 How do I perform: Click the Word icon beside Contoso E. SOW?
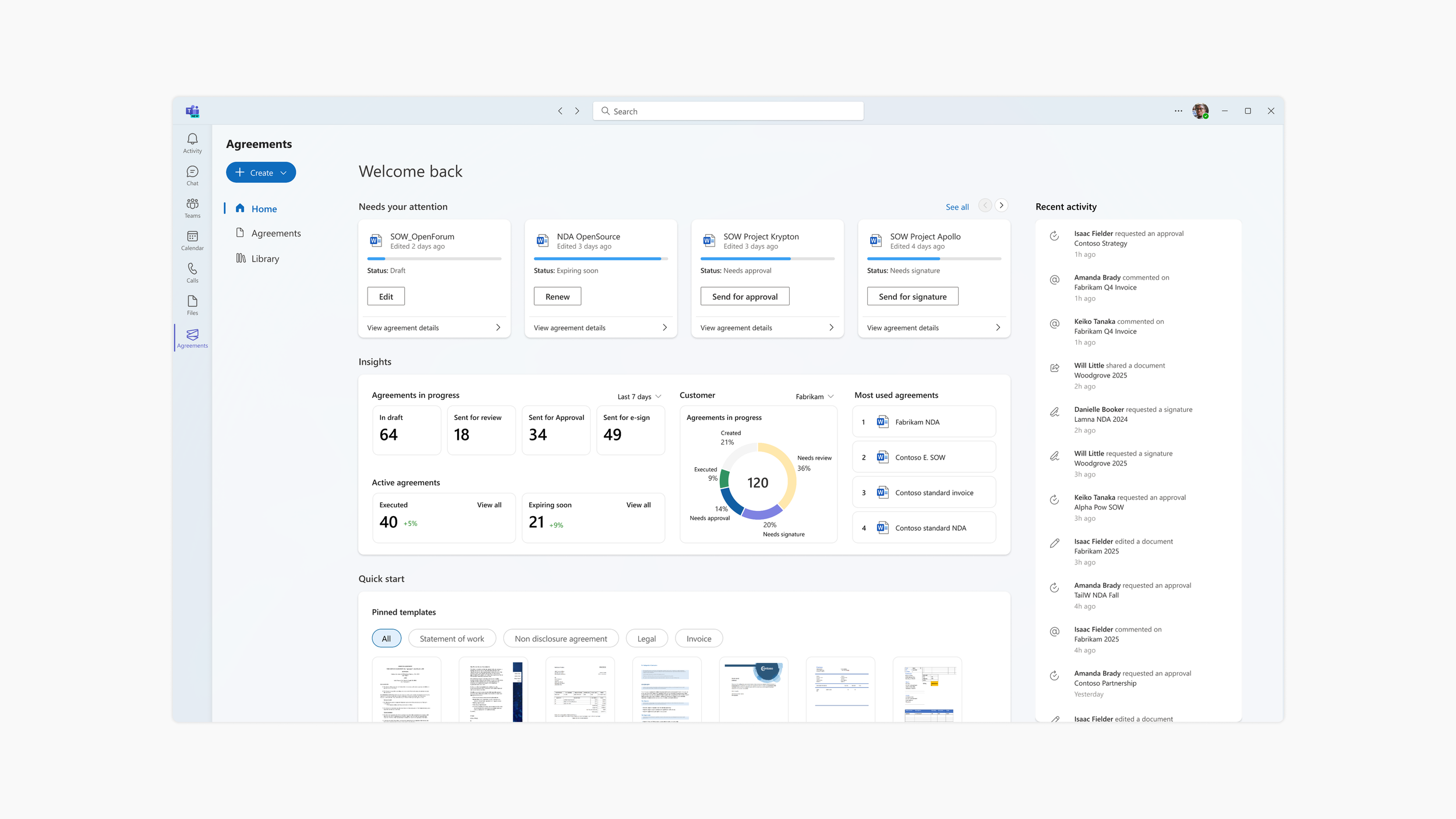[x=882, y=457]
